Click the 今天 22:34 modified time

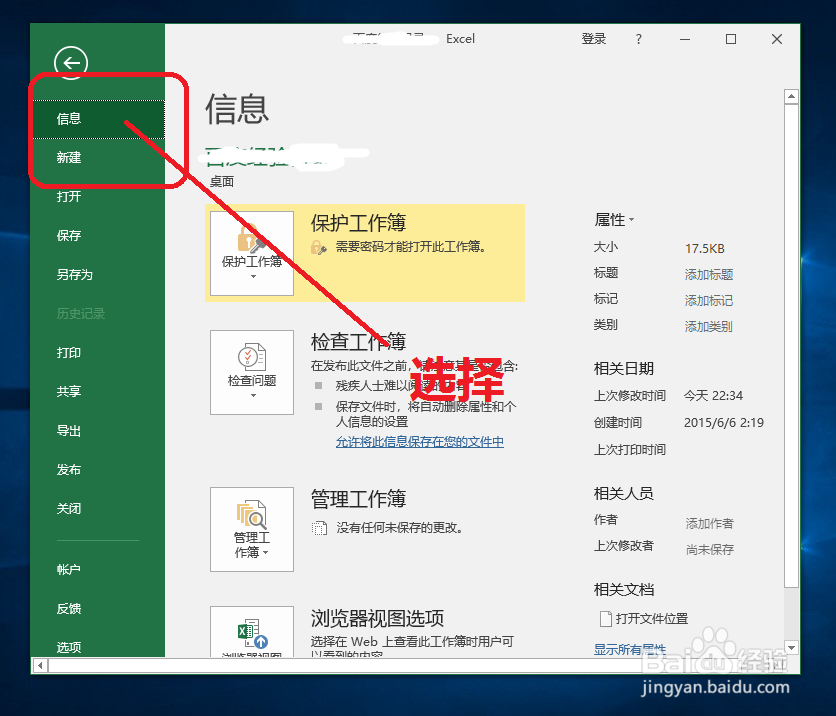(x=713, y=396)
